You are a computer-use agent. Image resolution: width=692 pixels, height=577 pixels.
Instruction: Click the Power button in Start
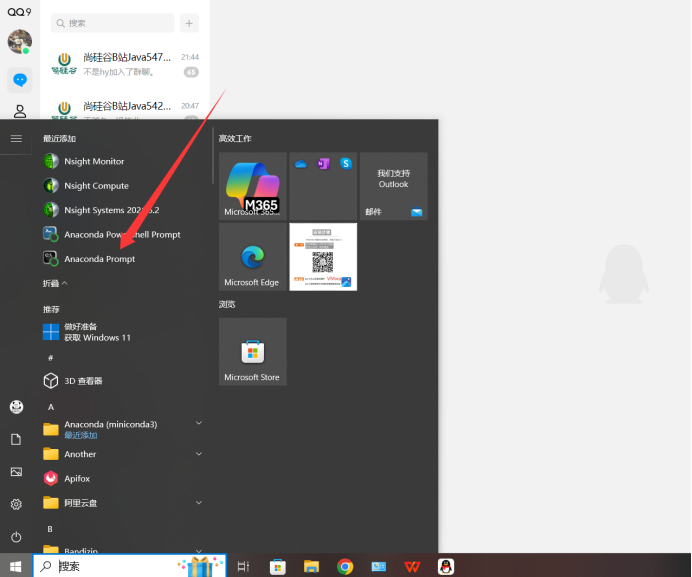16,537
